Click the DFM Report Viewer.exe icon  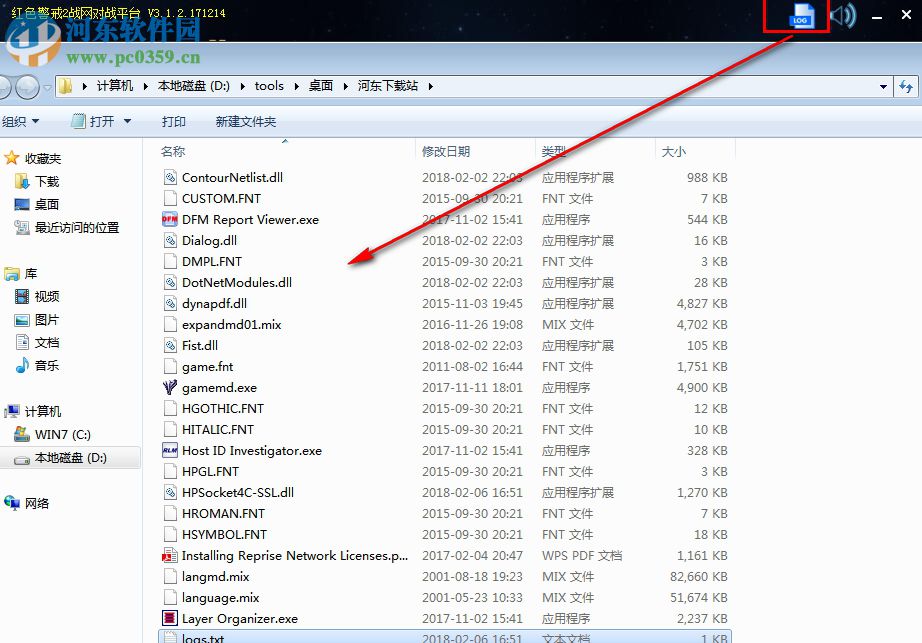click(170, 219)
